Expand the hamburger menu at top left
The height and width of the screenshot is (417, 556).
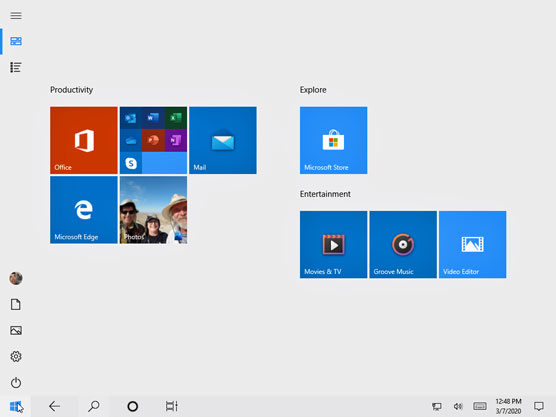tap(16, 16)
